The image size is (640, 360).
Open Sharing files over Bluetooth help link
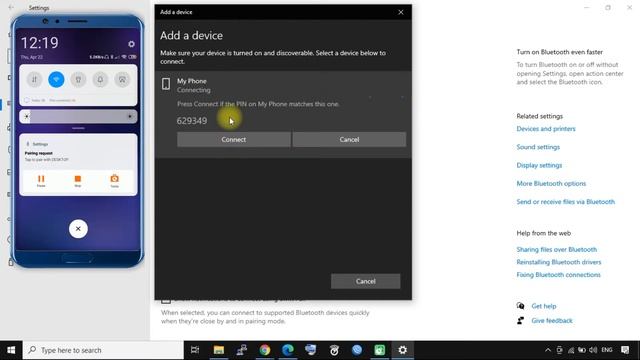pos(556,249)
